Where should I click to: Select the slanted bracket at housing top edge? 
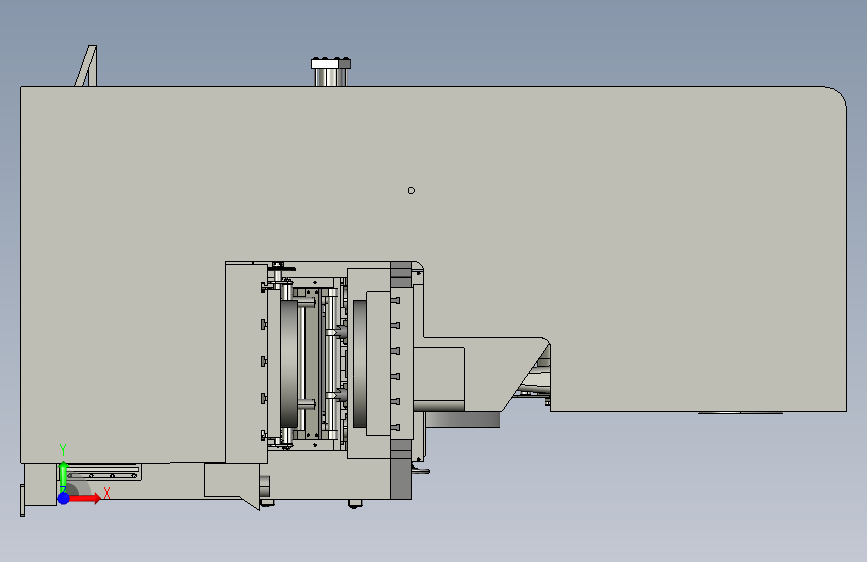(x=86, y=66)
